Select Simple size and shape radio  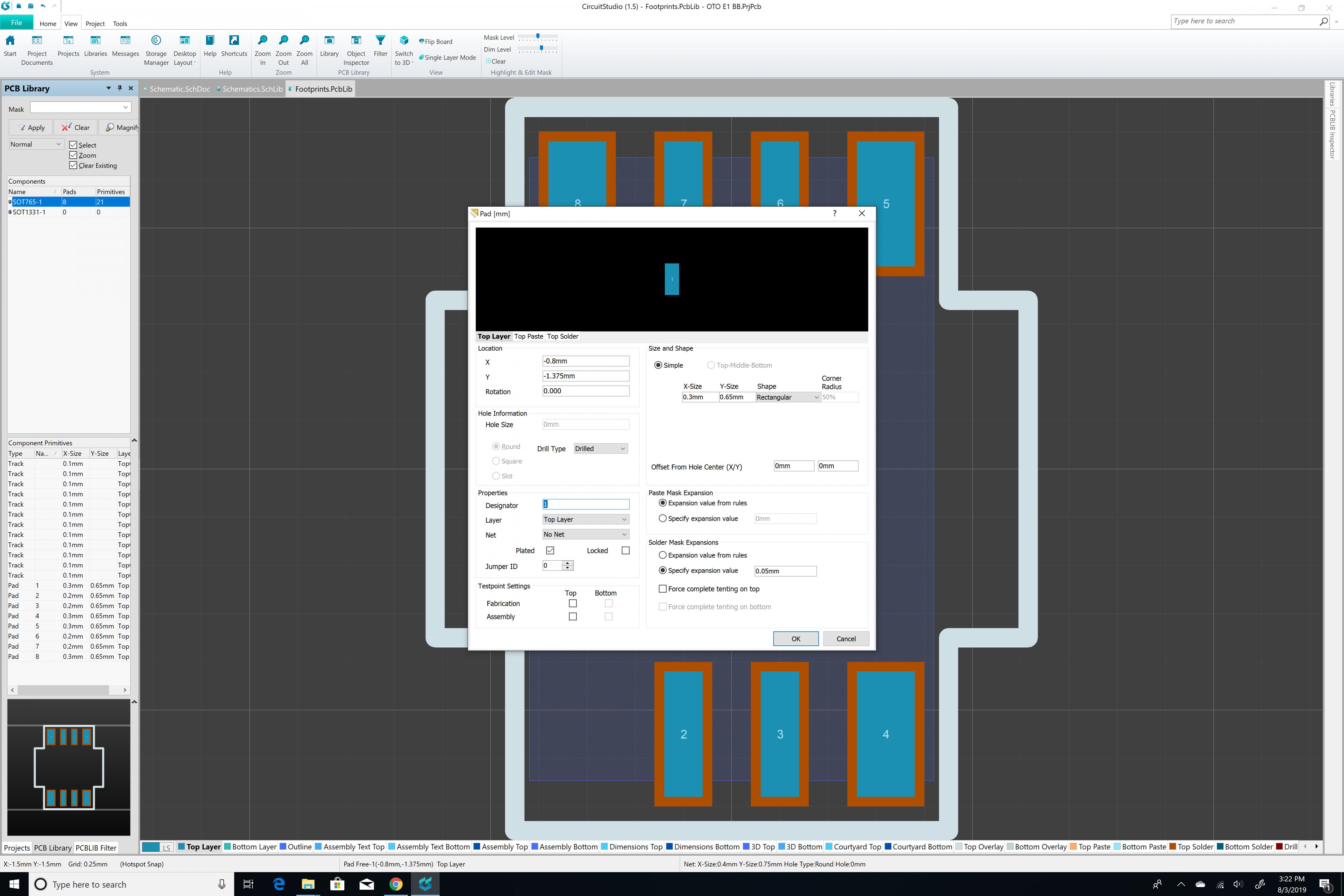point(658,365)
